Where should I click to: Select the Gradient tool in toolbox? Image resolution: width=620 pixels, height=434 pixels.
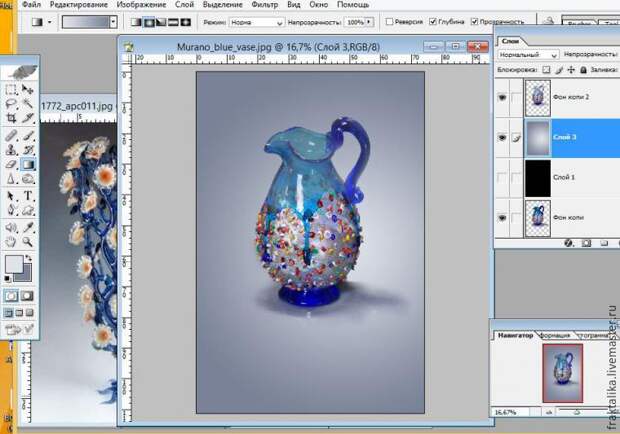(x=27, y=164)
